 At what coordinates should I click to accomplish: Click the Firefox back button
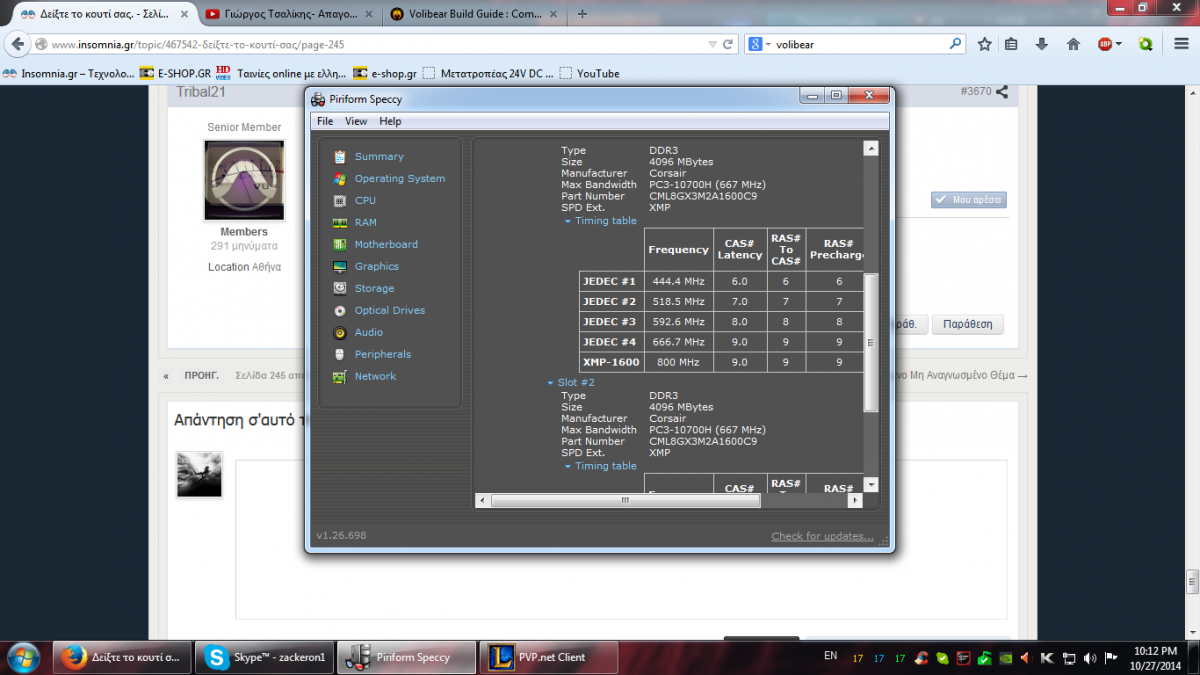[x=18, y=45]
